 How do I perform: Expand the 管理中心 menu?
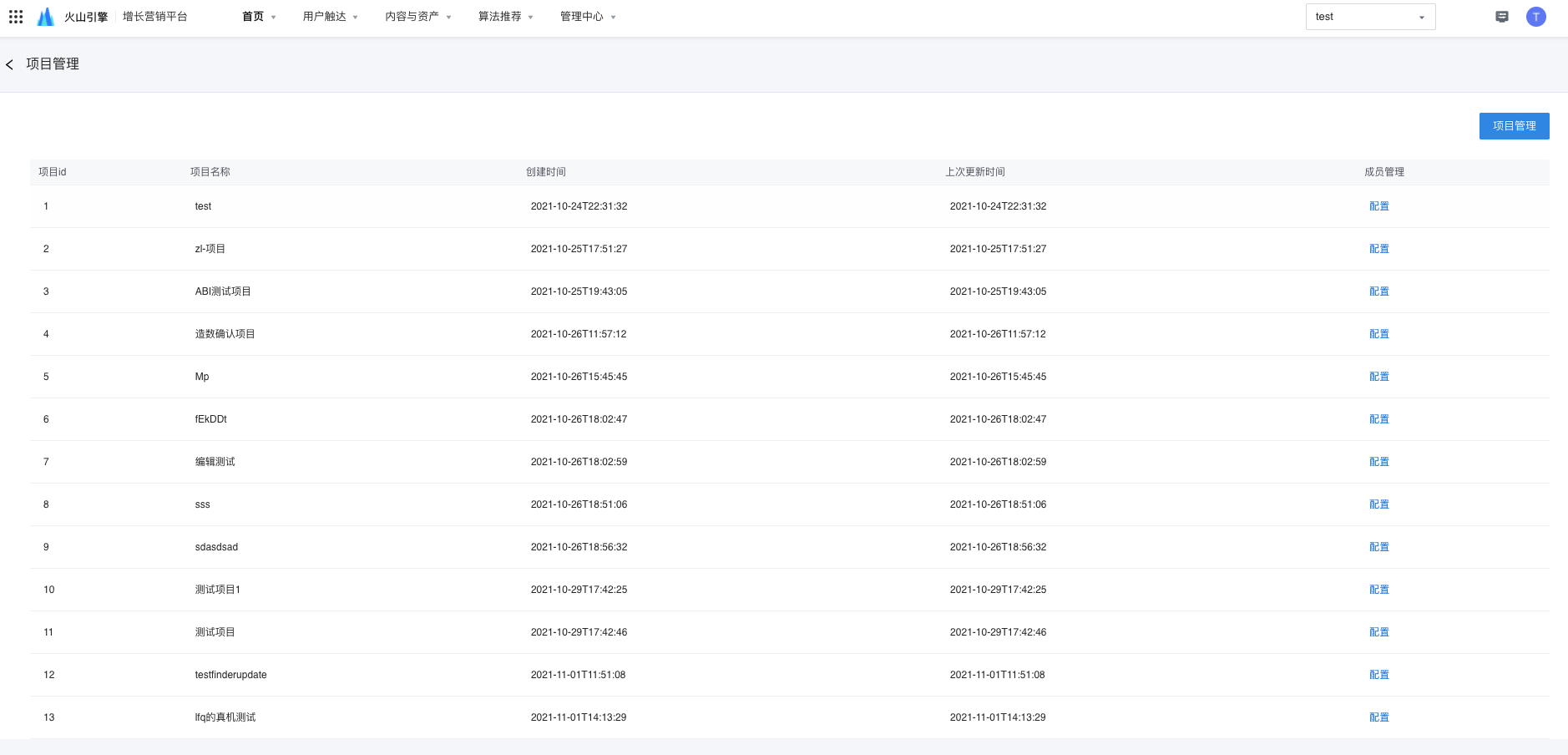tap(588, 17)
